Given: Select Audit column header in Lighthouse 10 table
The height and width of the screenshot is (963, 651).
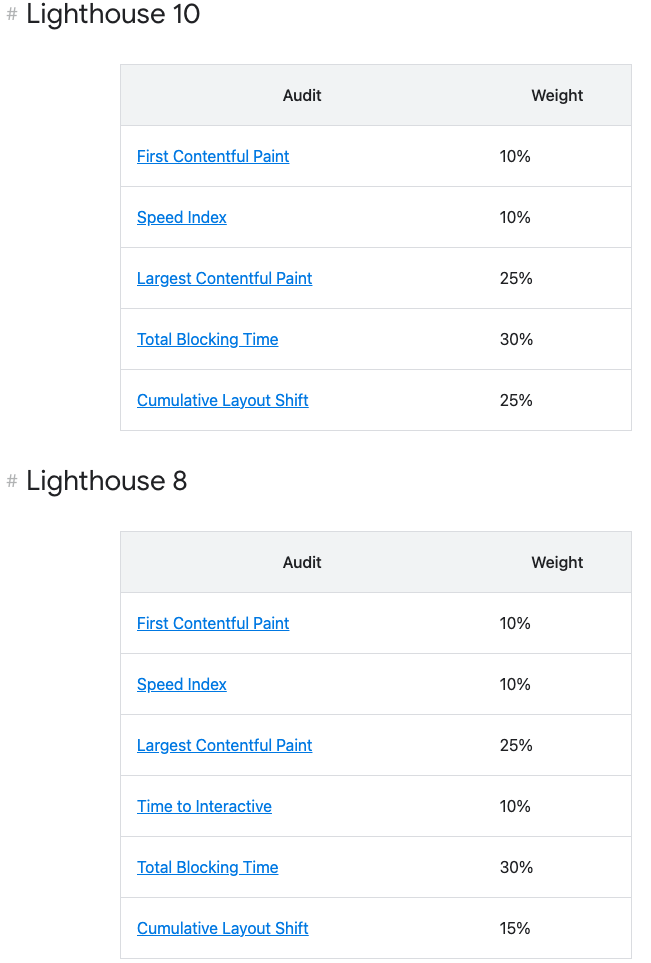Looking at the screenshot, I should tap(302, 96).
